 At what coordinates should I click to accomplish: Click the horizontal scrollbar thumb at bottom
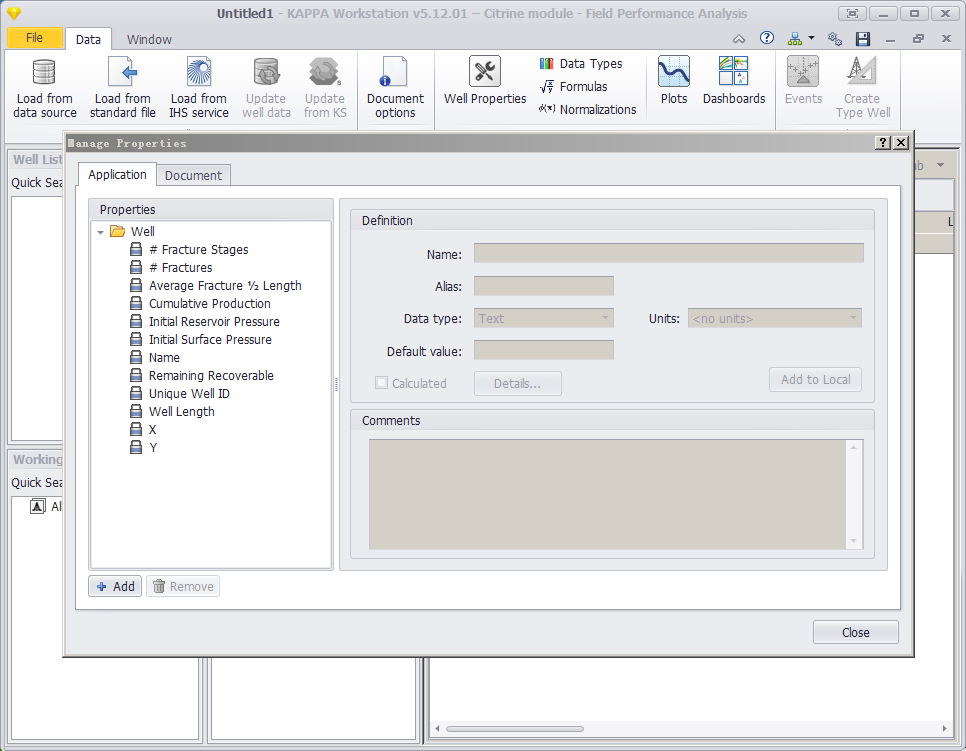click(x=514, y=729)
